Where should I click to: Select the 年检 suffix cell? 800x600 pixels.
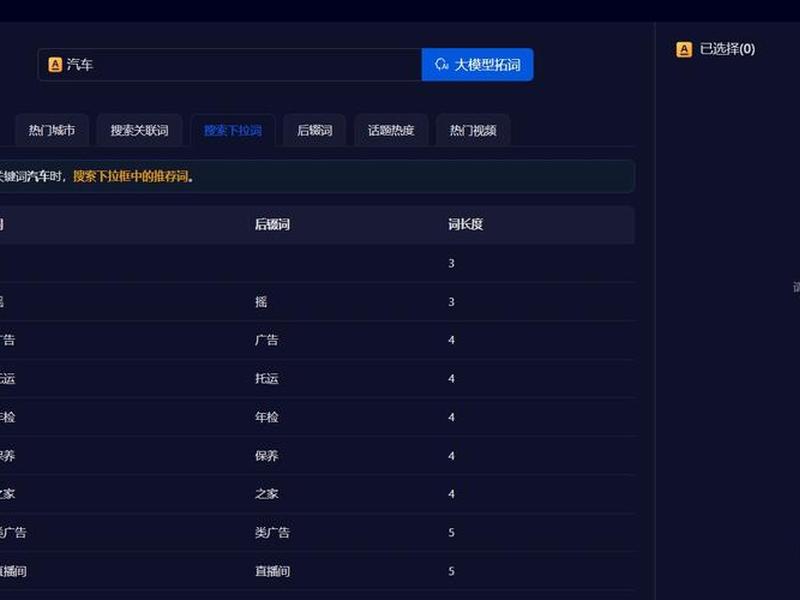tap(266, 417)
